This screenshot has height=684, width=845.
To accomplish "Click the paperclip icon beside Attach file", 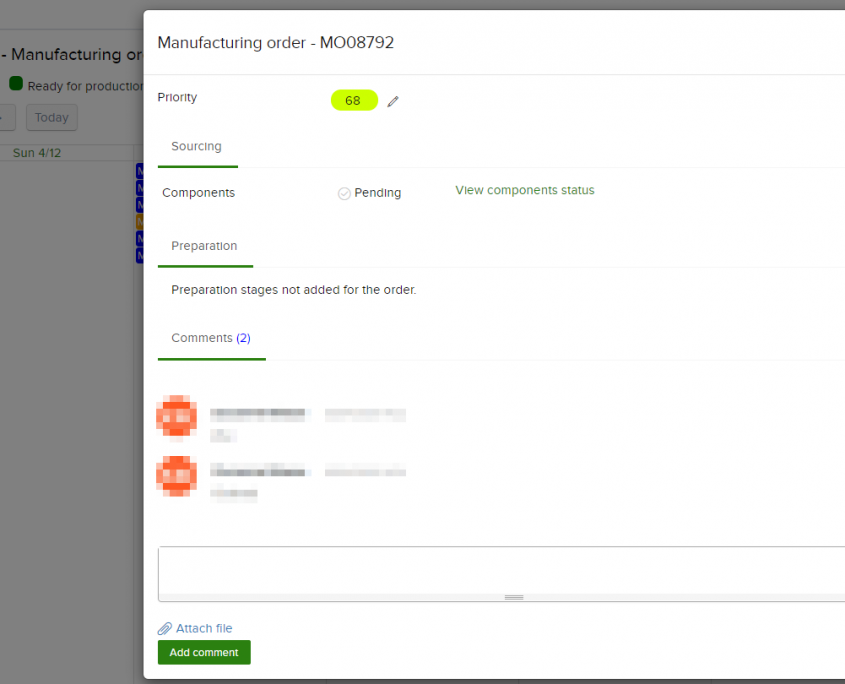I will 165,629.
